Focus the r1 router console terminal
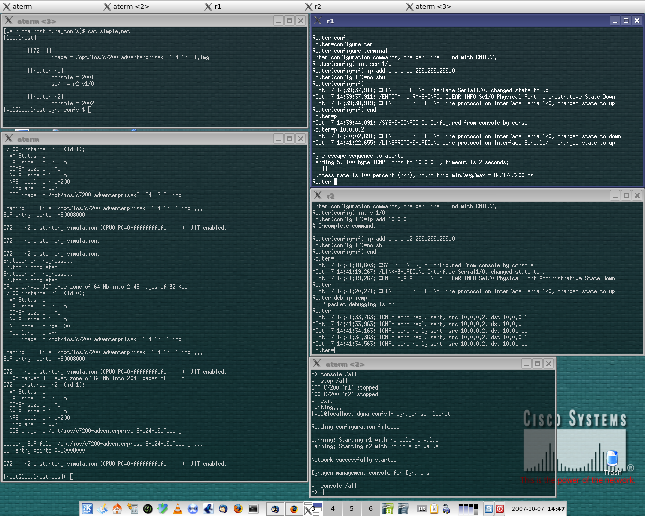 [x=477, y=107]
